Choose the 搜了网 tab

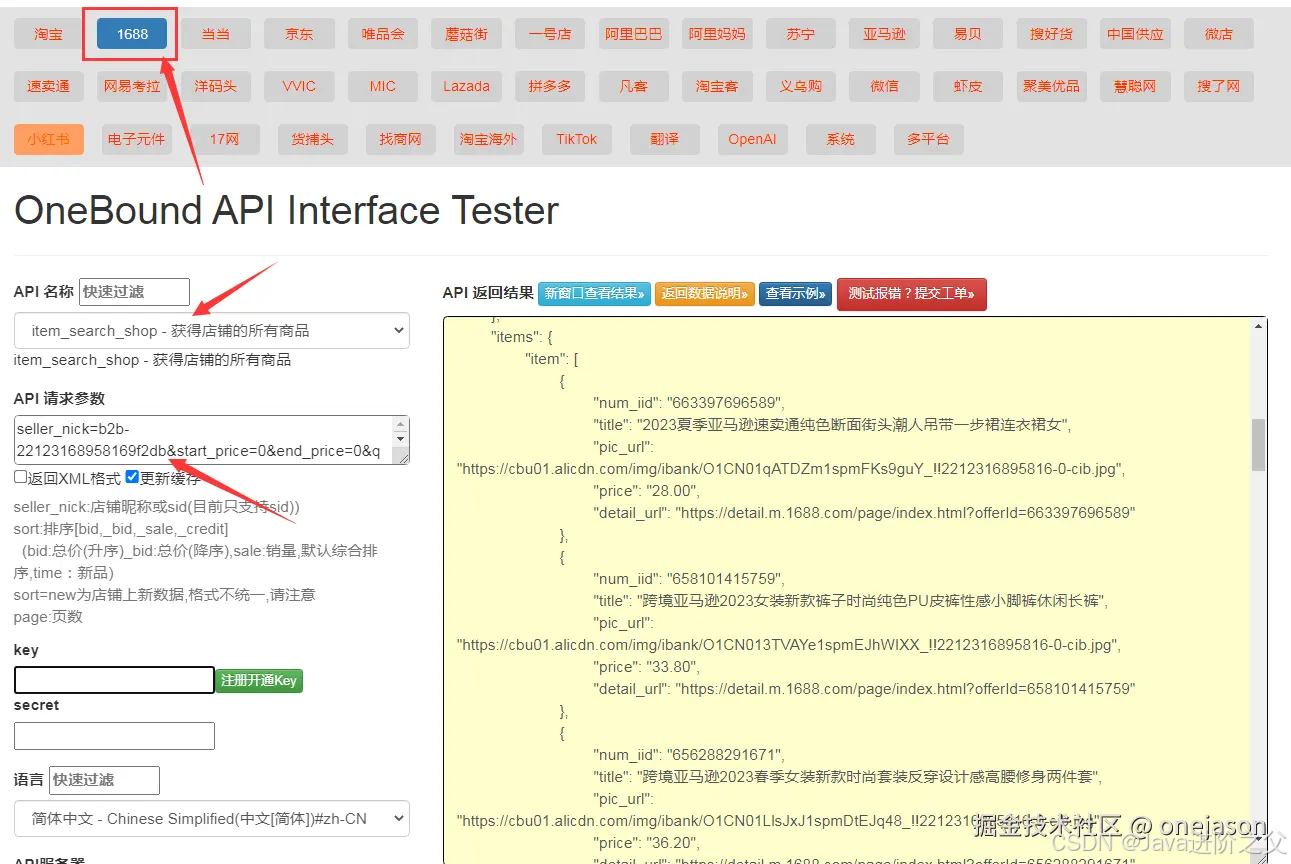click(1218, 86)
